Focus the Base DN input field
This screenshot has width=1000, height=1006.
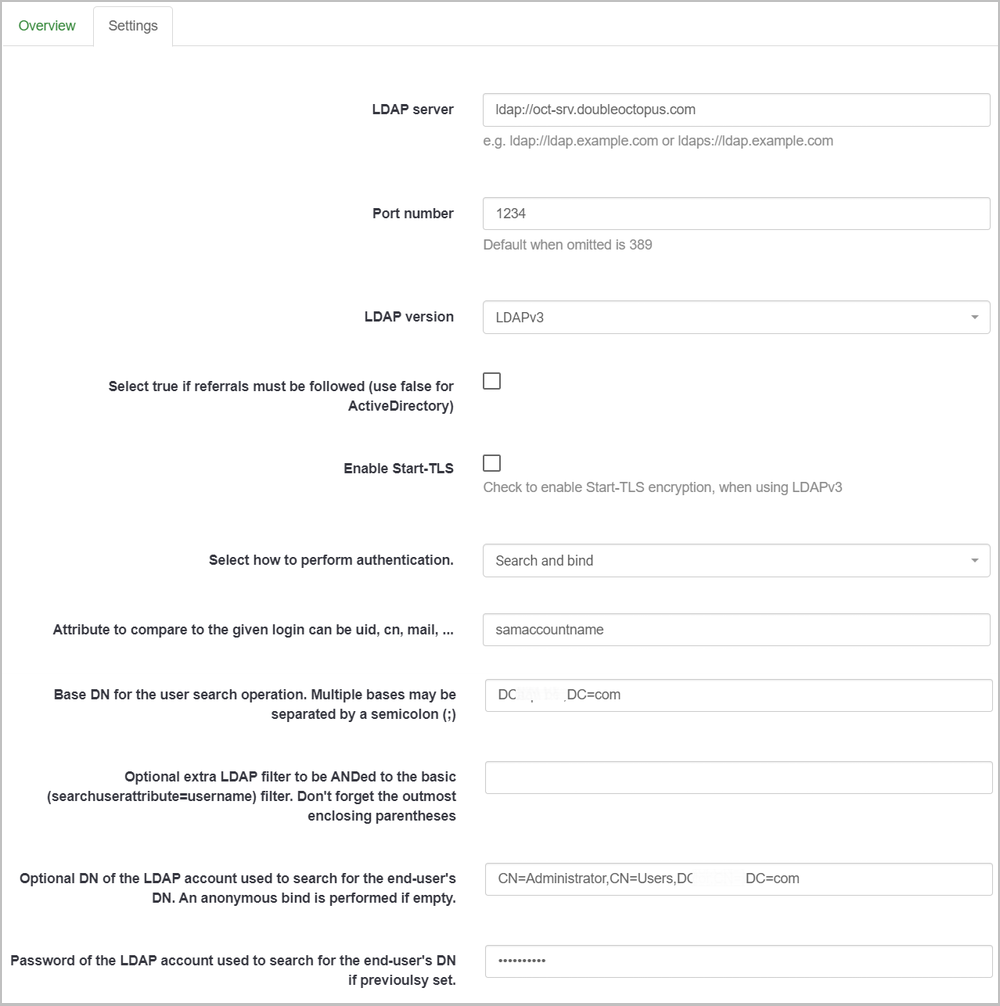click(738, 695)
